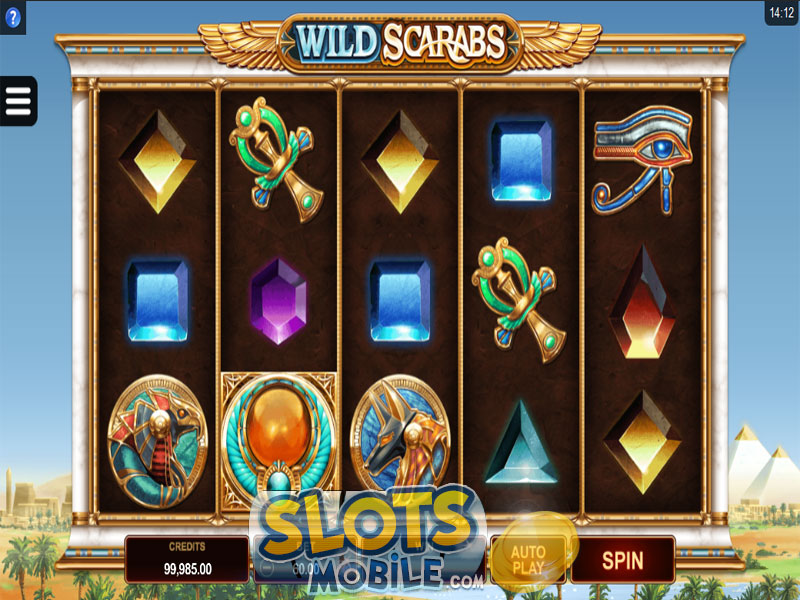Open the help question mark icon
The image size is (800, 600).
tap(13, 17)
